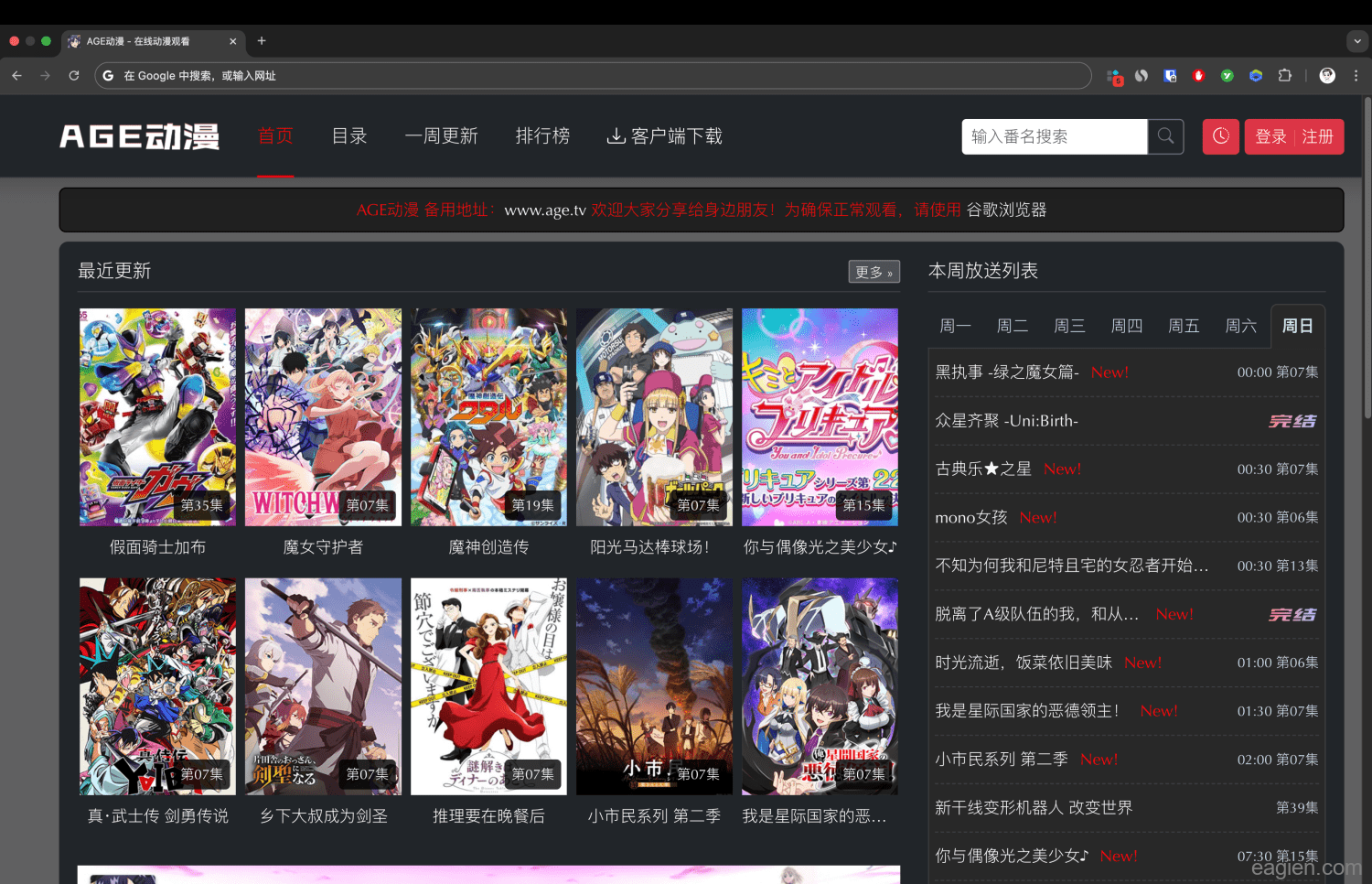Open 黑执事 -绿之魔女篇- schedule entry
Screen dimensions: 1372x884
pyautogui.click(x=1006, y=372)
